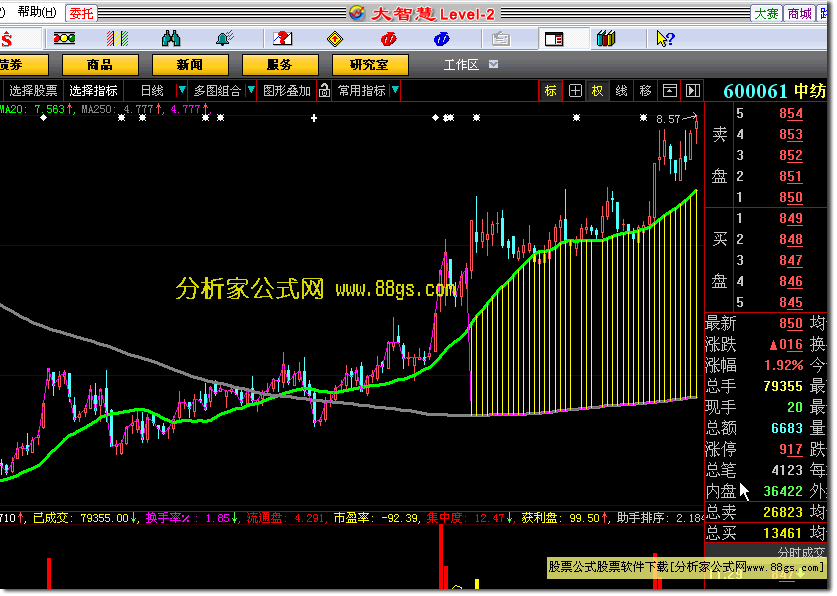Click the 大智慧 logo icon in title bar
Image resolution: width=837 pixels, height=596 pixels.
pyautogui.click(x=357, y=13)
